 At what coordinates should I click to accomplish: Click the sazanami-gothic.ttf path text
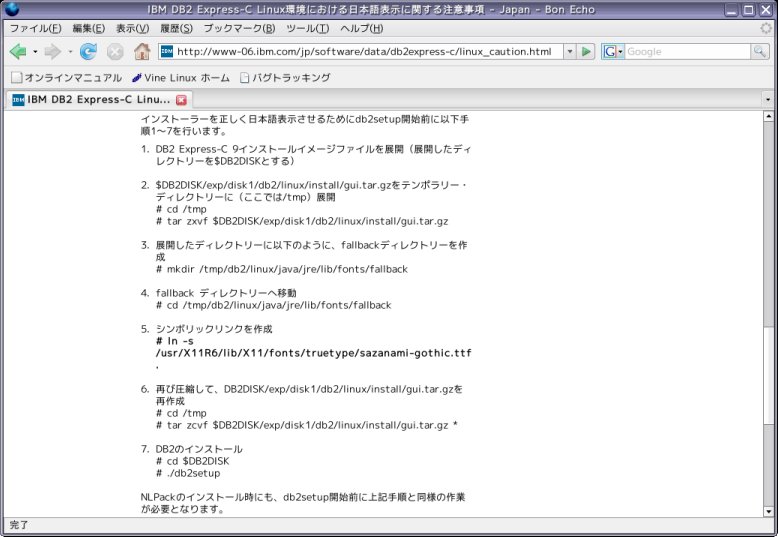click(x=314, y=353)
